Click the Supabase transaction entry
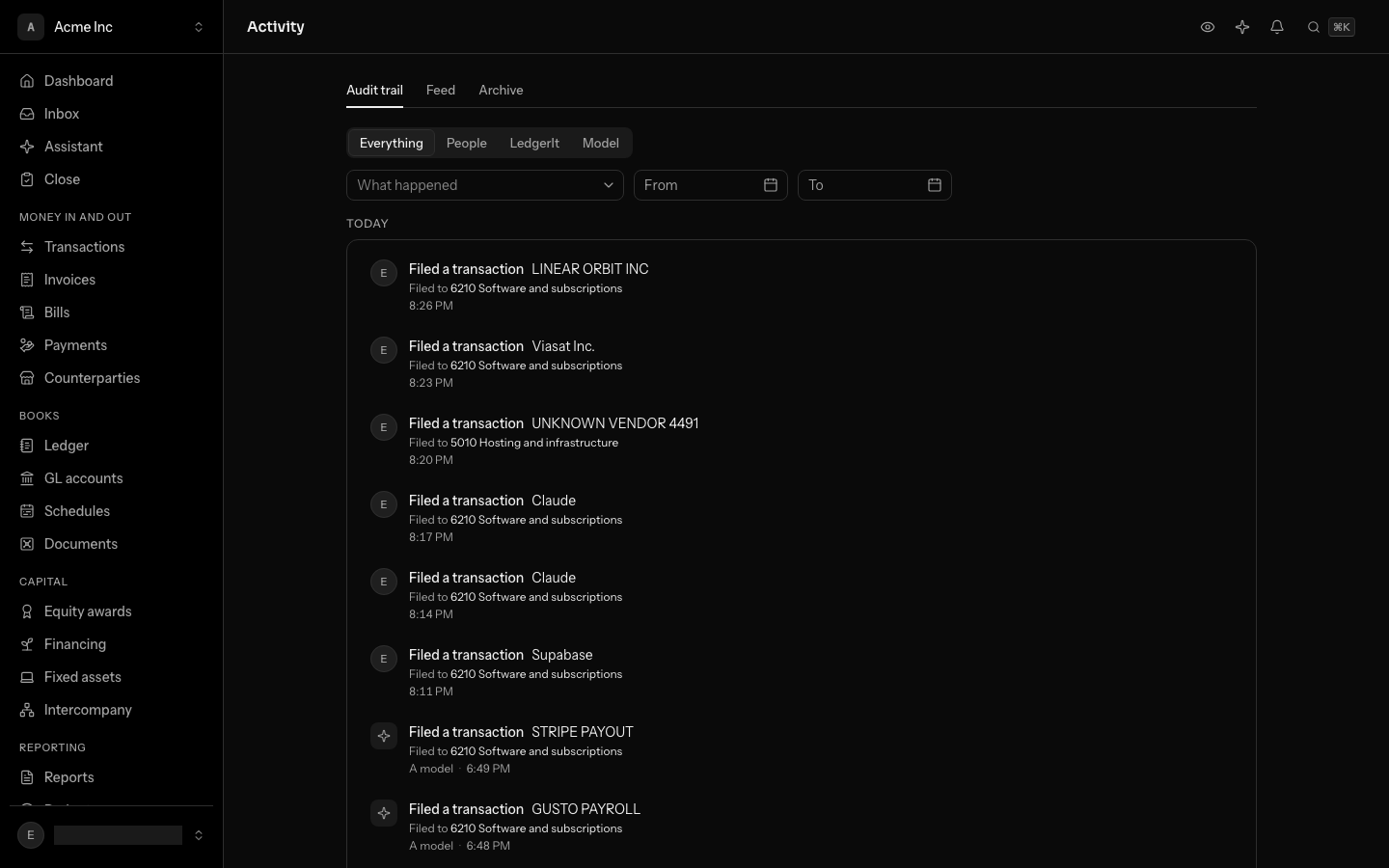 801,672
